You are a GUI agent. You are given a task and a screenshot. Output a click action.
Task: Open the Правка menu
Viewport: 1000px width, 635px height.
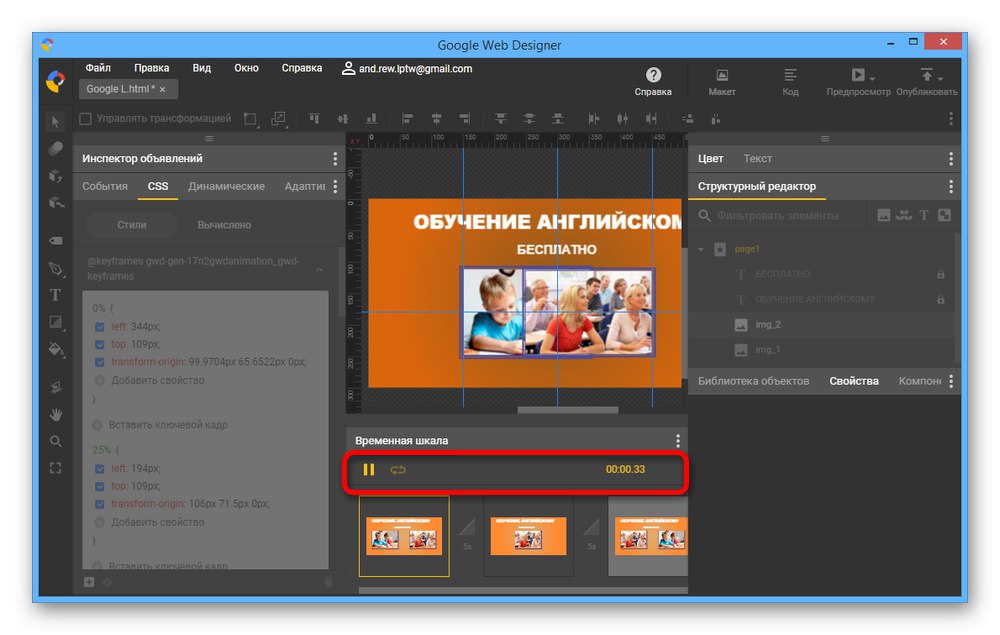(152, 68)
